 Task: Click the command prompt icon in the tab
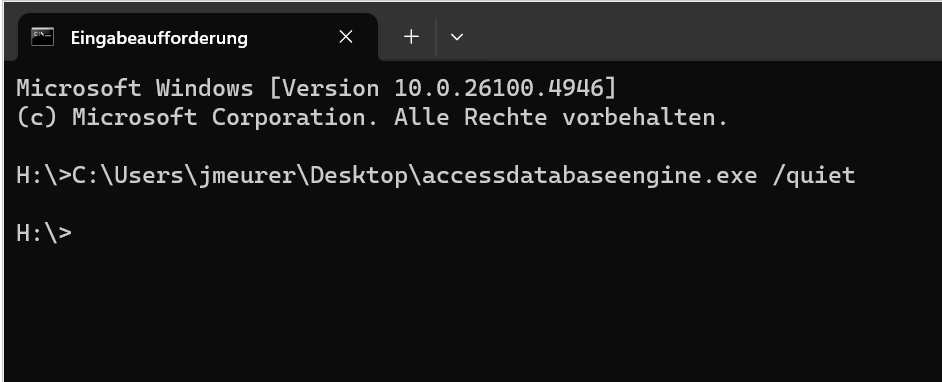pyautogui.click(x=43, y=37)
